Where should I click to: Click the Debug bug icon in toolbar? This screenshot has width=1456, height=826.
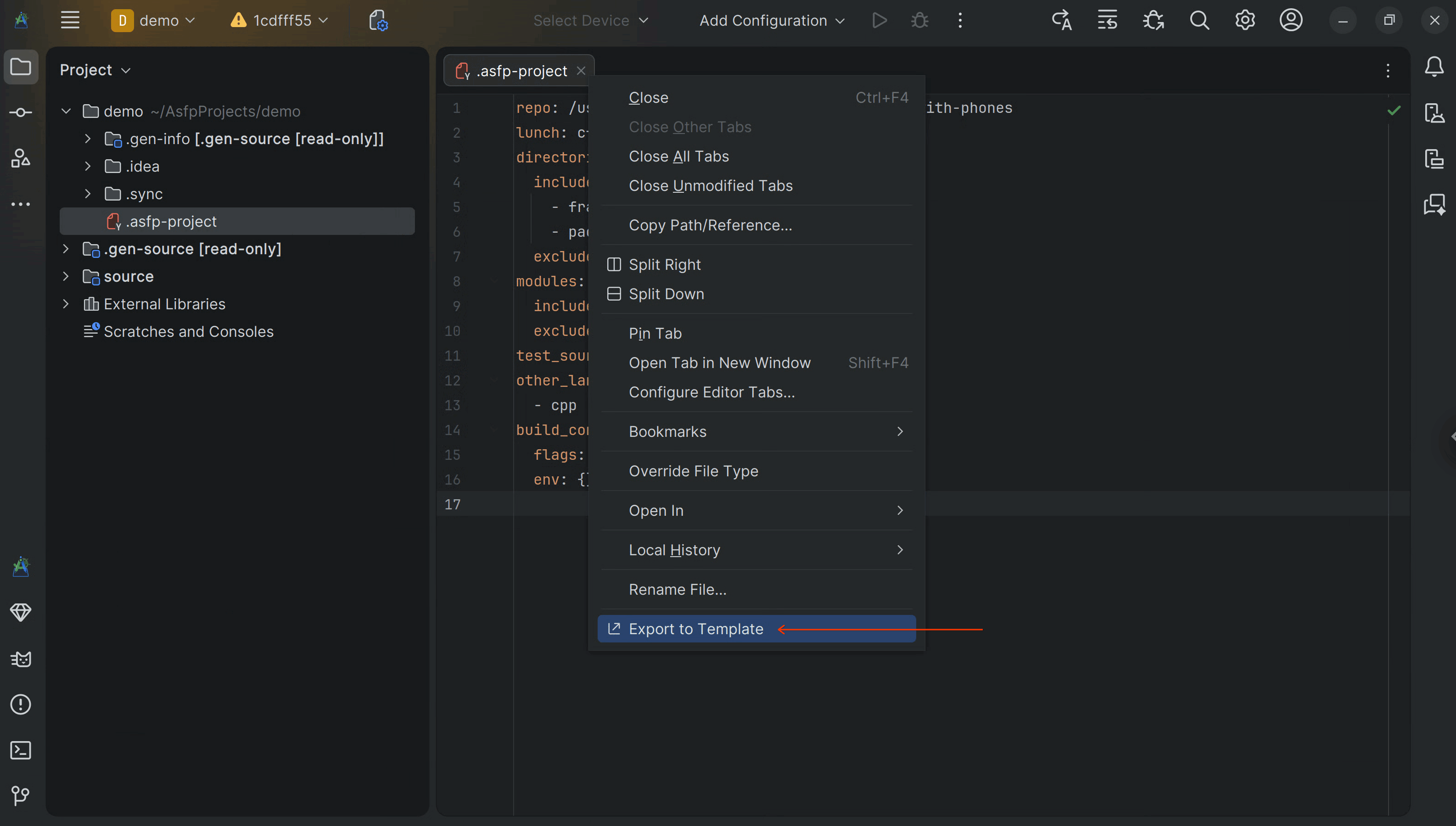coord(919,21)
